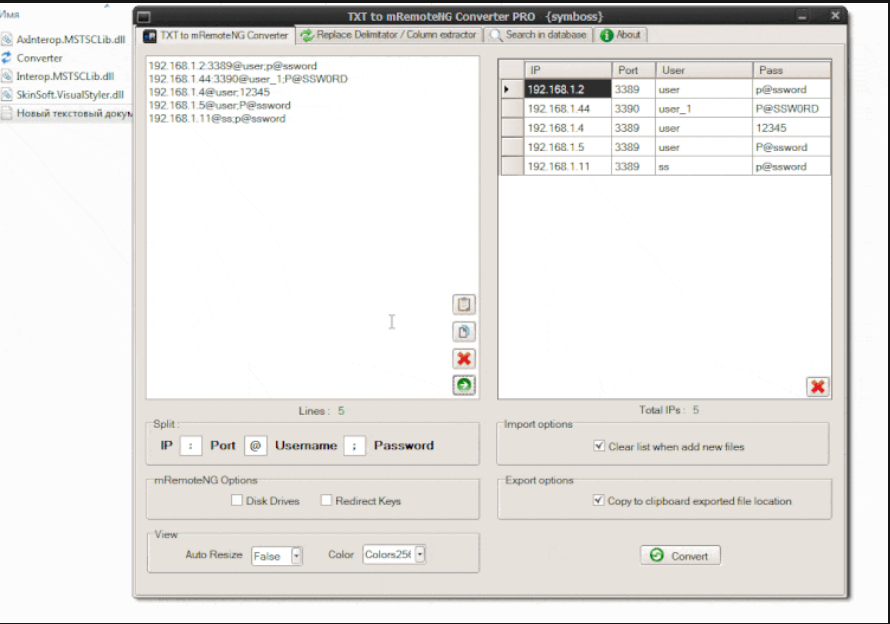
Task: Click text line 192.168.1.2:3389@user;p@ssword
Action: pyautogui.click(x=233, y=66)
